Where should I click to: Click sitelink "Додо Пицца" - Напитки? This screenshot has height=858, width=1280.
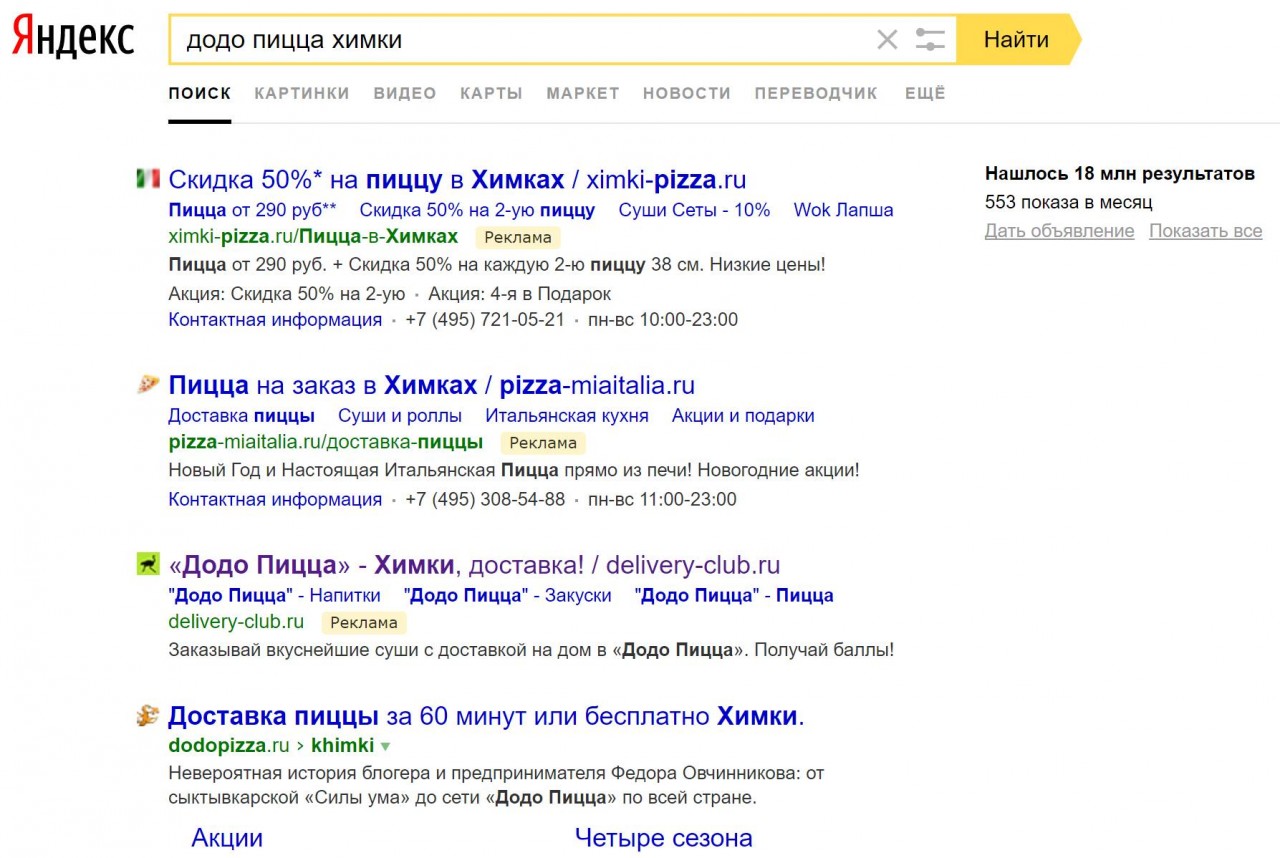pyautogui.click(x=275, y=595)
